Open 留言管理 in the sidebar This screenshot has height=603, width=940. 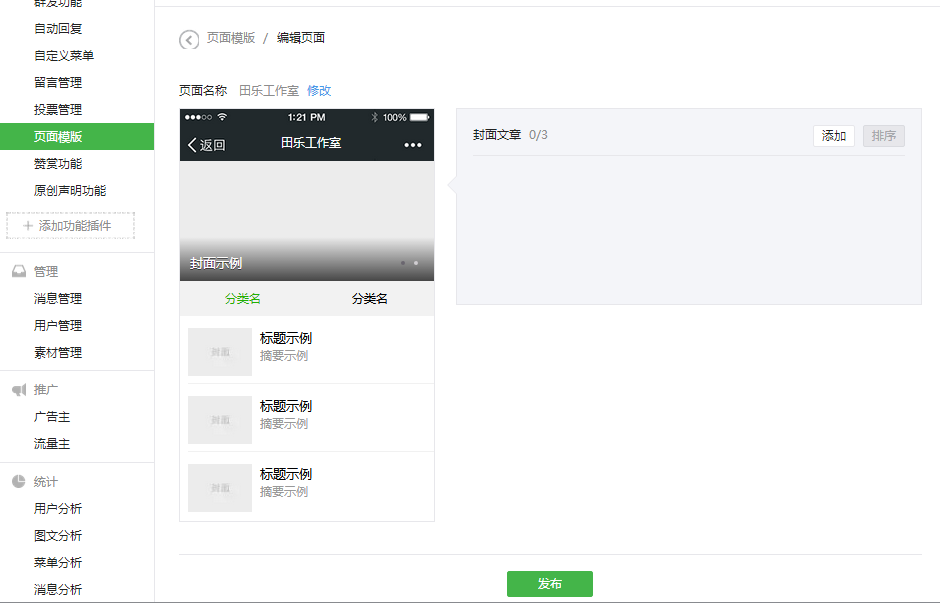(58, 83)
